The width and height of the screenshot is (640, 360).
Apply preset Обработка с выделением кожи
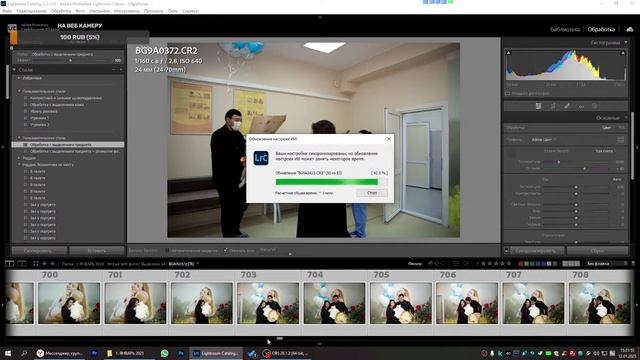click(57, 104)
